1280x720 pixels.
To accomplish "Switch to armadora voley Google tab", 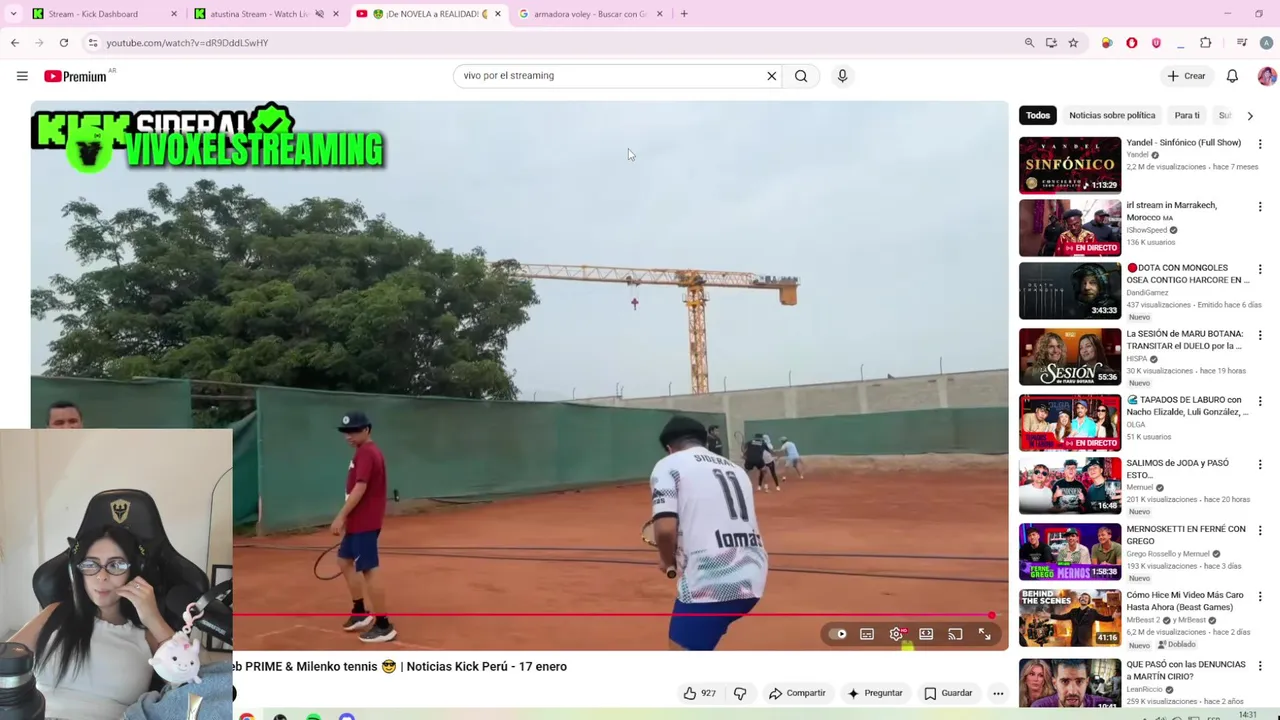I will pos(590,14).
